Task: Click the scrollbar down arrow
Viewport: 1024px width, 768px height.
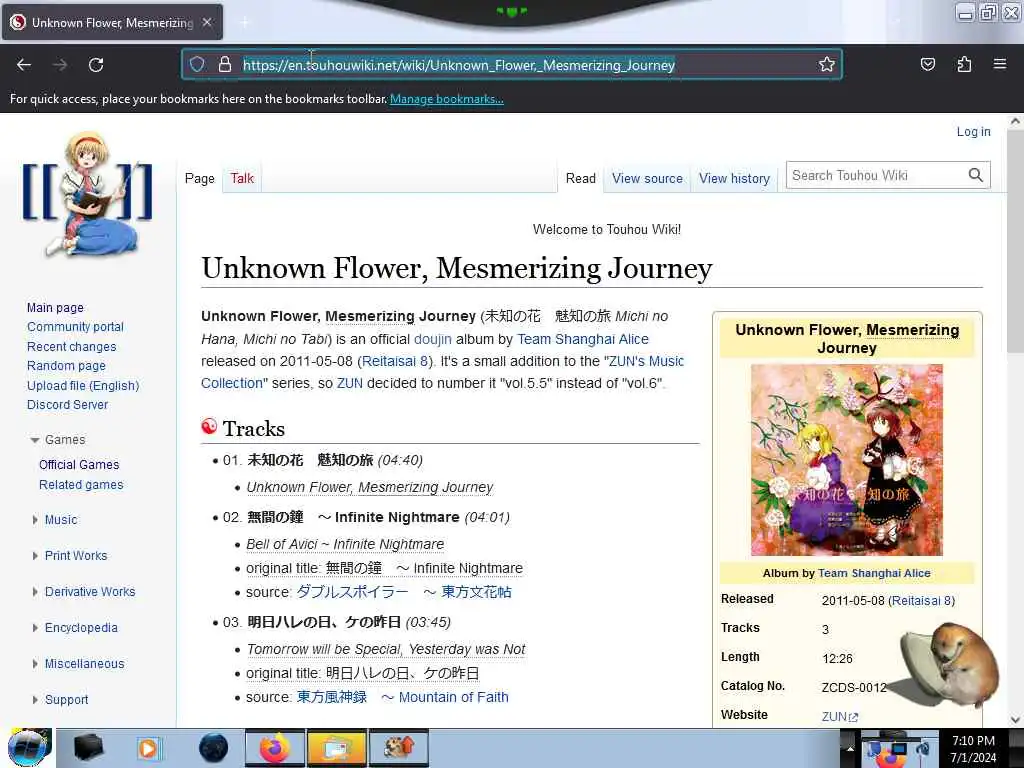Action: click(x=1015, y=720)
